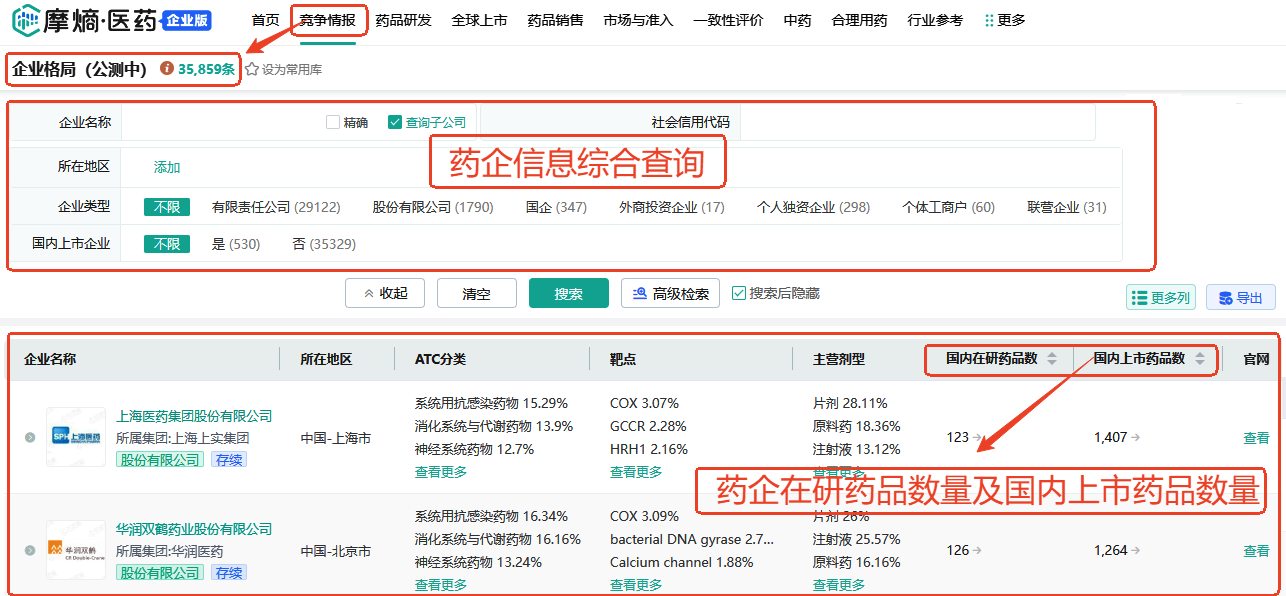1286x596 pixels.
Task: Open 高级检索 advanced search
Action: pyautogui.click(x=670, y=293)
